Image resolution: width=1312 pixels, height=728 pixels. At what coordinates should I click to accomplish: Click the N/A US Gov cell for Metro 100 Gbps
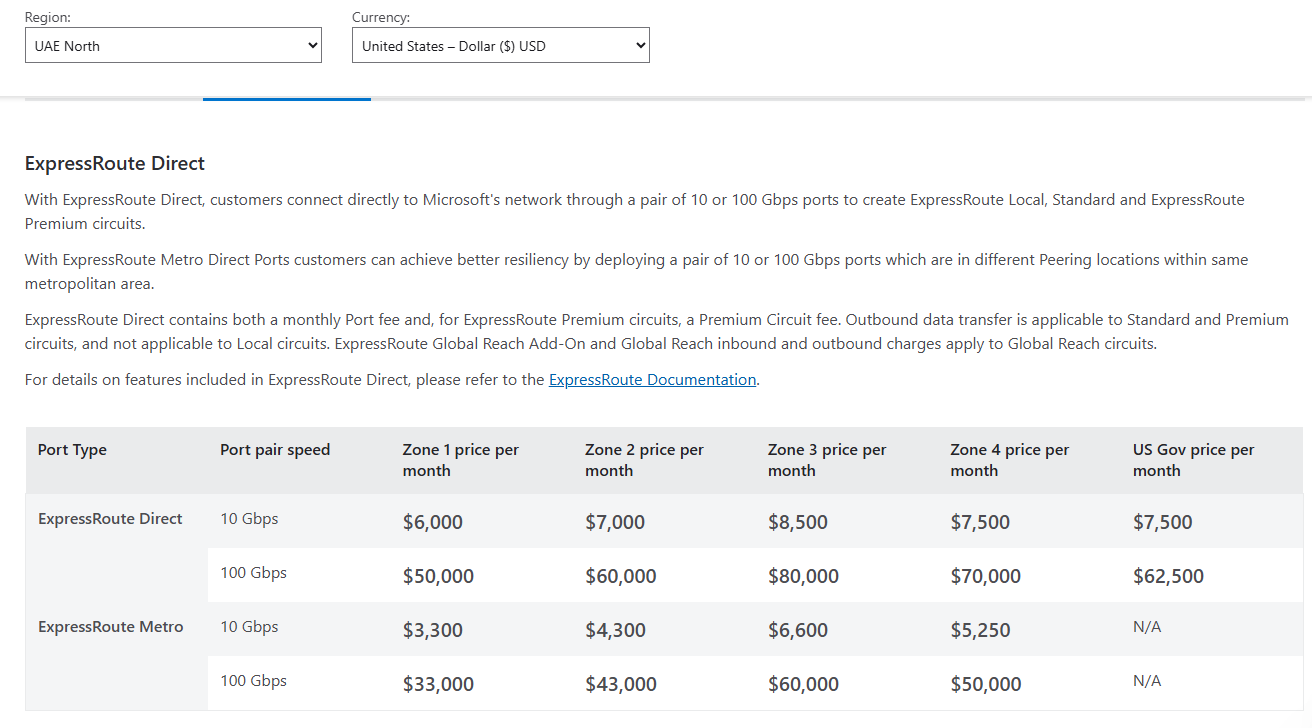[x=1147, y=681]
